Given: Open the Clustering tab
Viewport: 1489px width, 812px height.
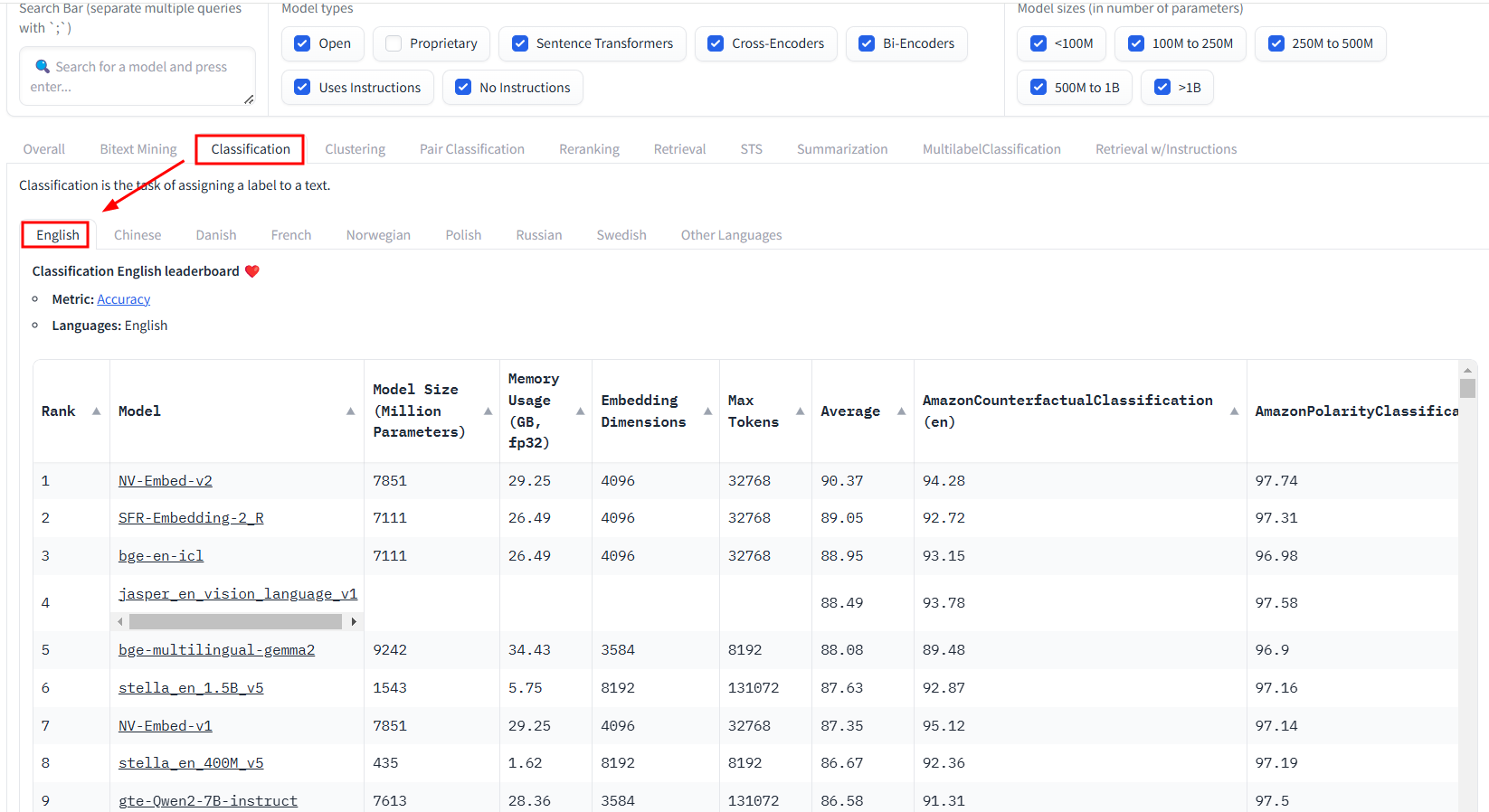Looking at the screenshot, I should point(356,149).
